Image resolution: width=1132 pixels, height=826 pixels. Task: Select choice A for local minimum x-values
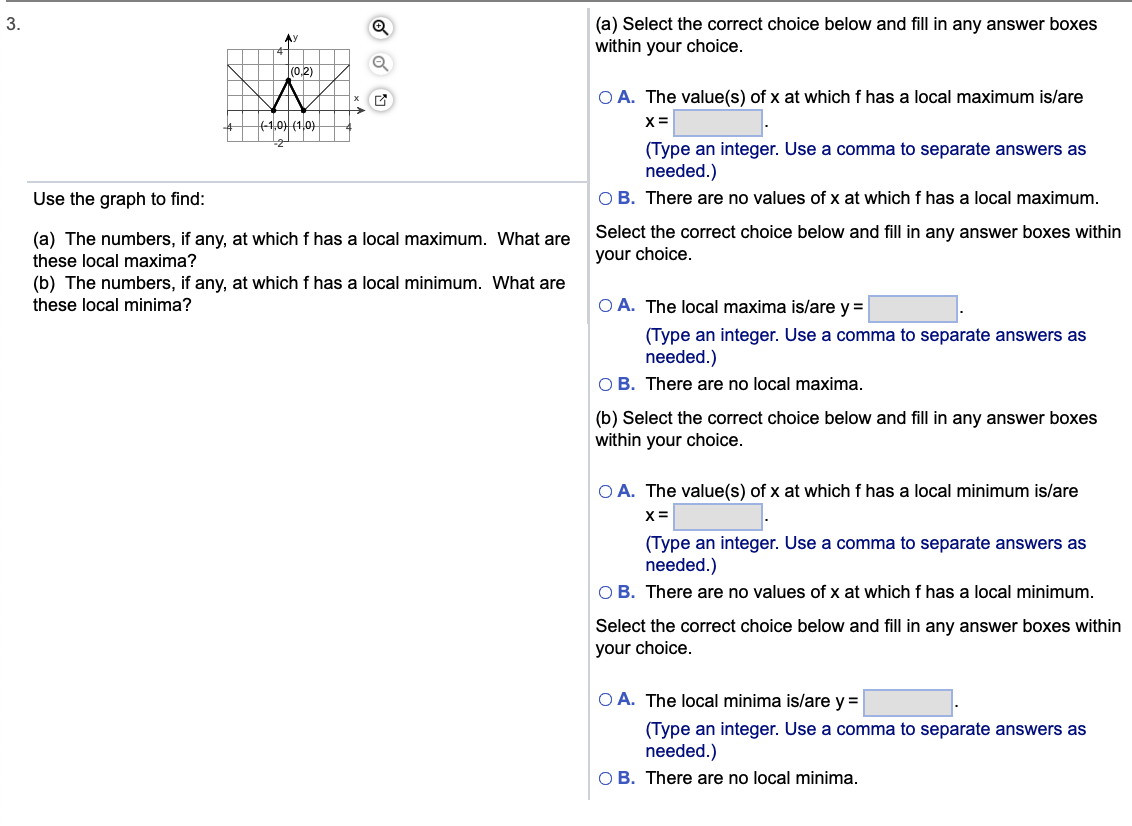(606, 491)
